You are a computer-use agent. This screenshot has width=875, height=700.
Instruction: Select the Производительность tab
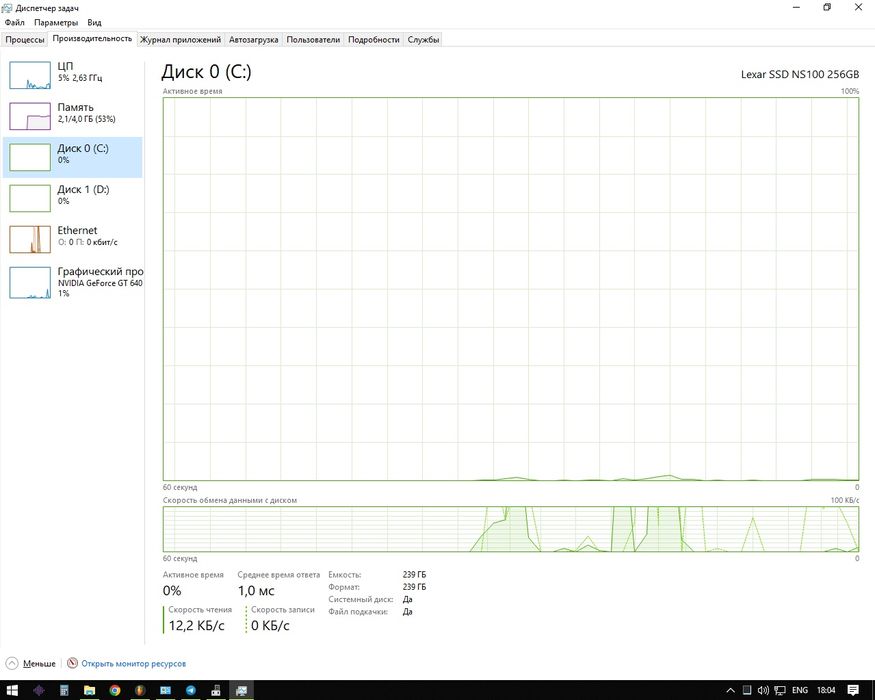click(x=92, y=39)
